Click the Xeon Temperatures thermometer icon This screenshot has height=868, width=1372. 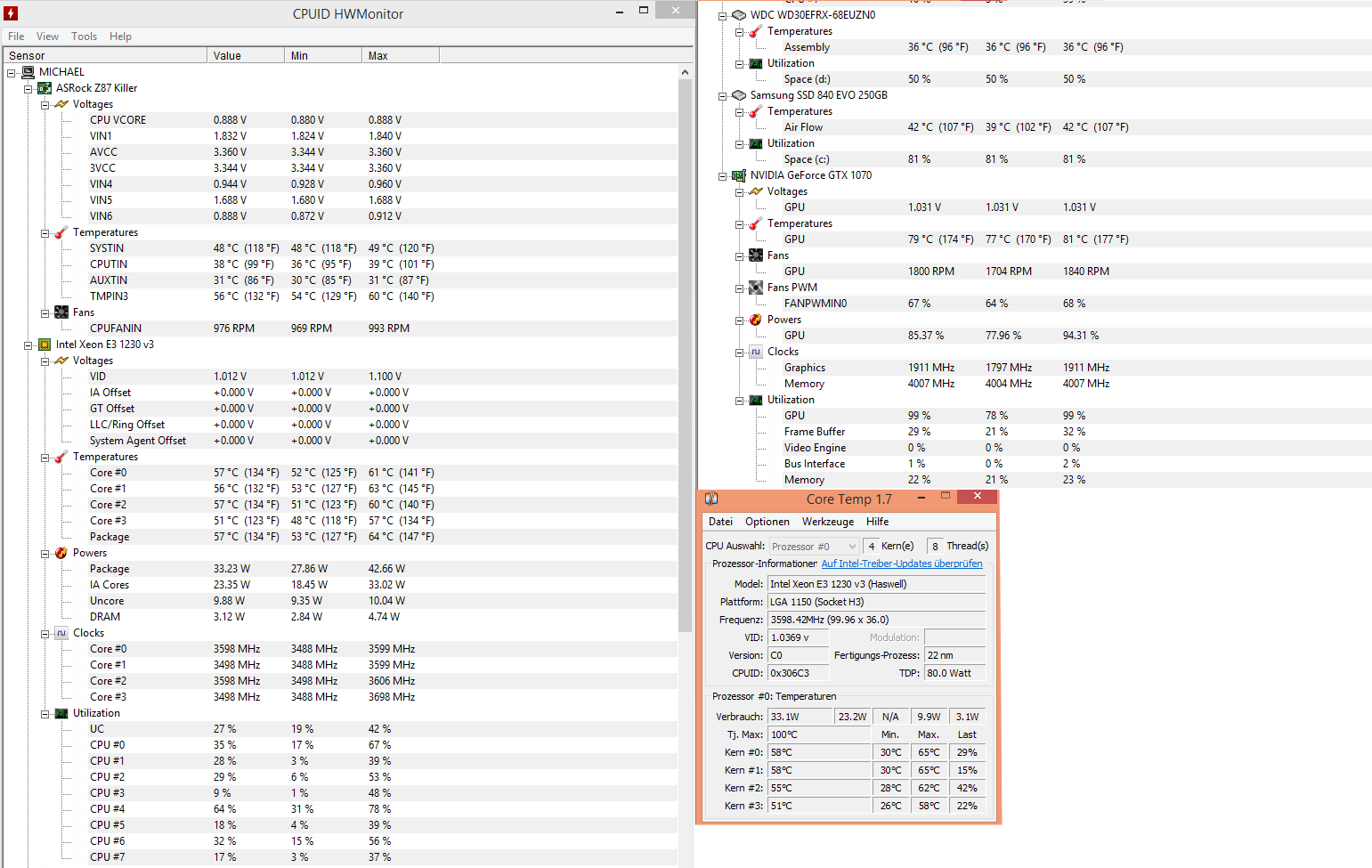[61, 457]
